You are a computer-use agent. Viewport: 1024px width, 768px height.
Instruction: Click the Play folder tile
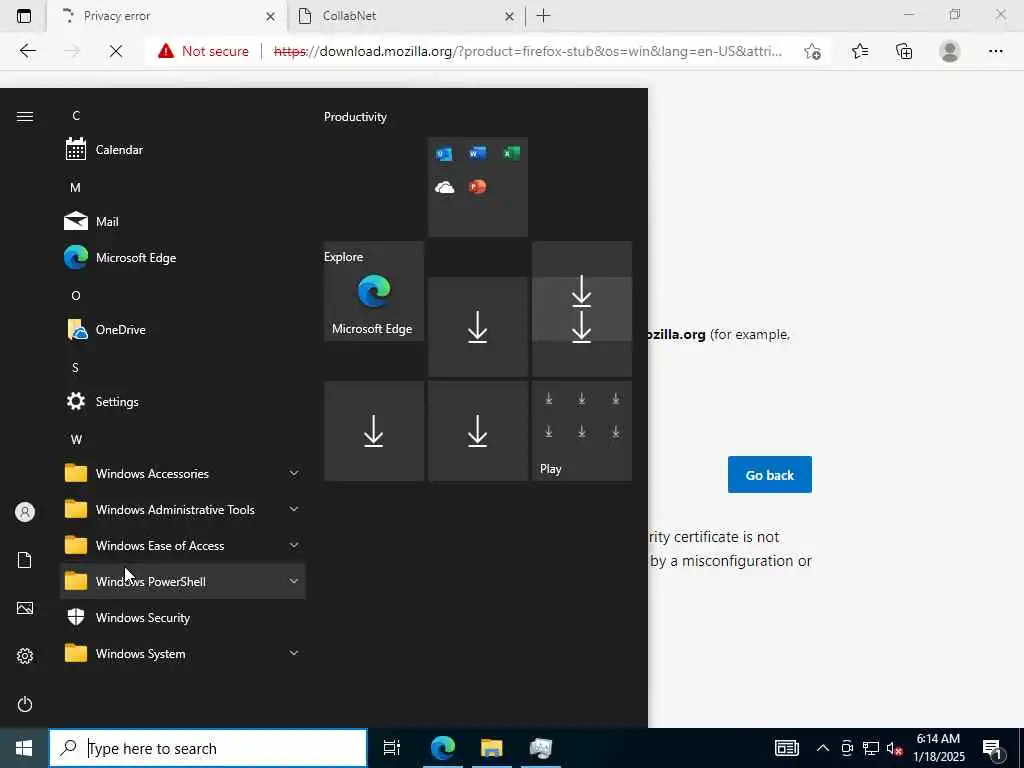pos(581,431)
